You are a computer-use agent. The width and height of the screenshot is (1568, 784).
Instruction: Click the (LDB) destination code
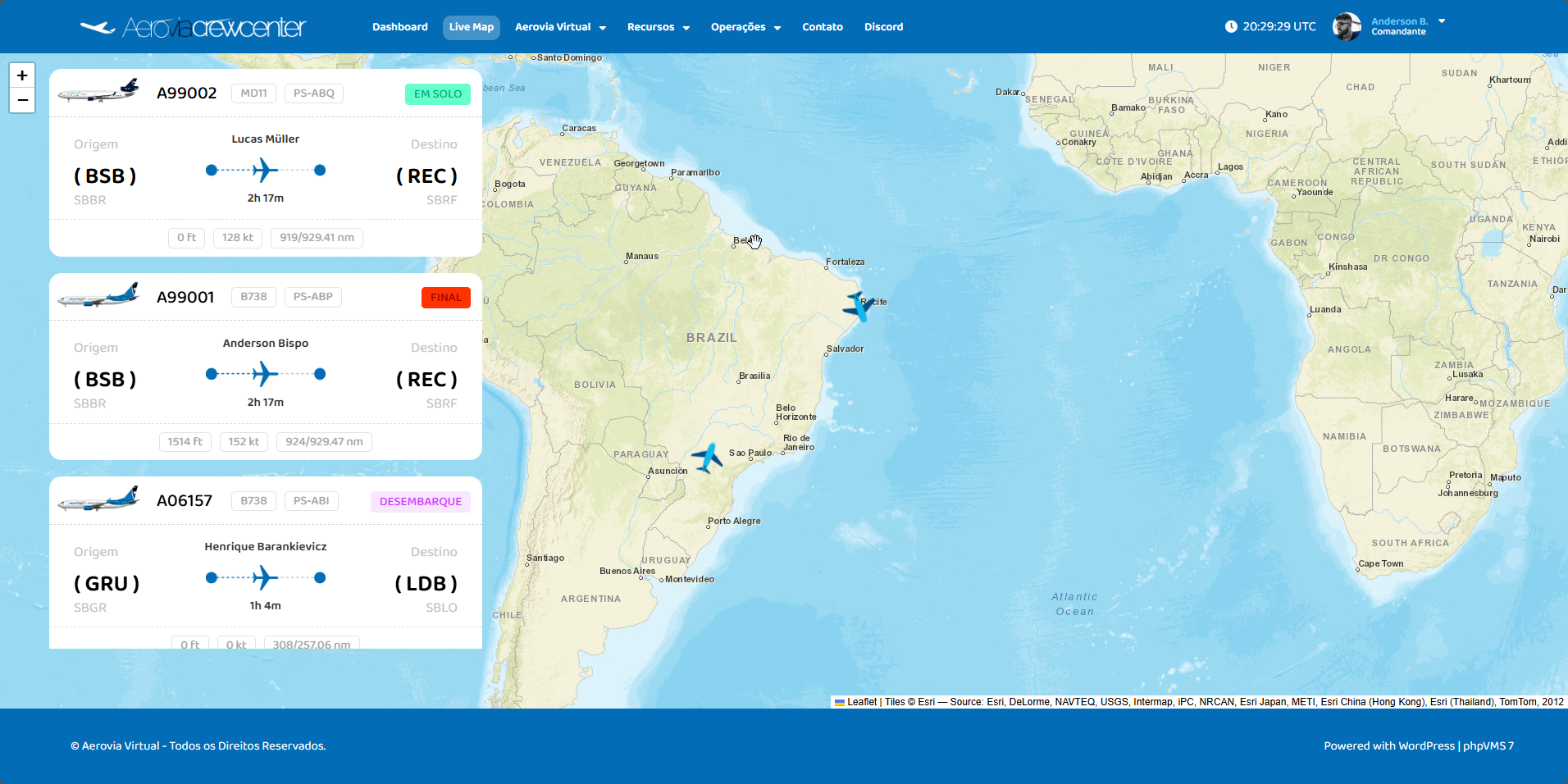tap(426, 584)
